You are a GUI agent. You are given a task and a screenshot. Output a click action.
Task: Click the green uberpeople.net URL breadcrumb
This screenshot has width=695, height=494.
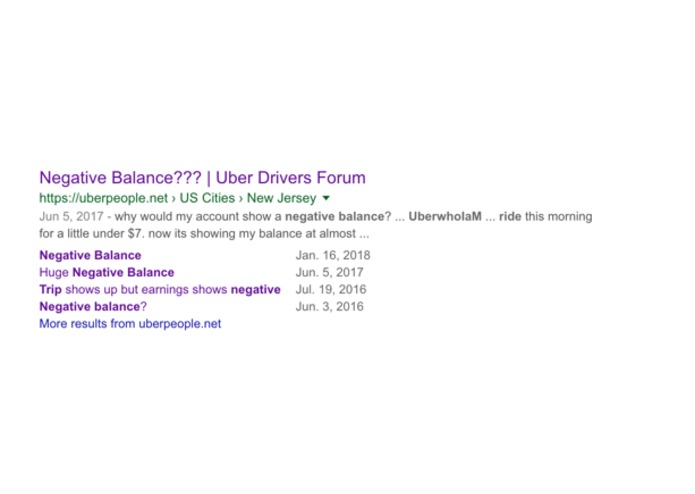(178, 198)
